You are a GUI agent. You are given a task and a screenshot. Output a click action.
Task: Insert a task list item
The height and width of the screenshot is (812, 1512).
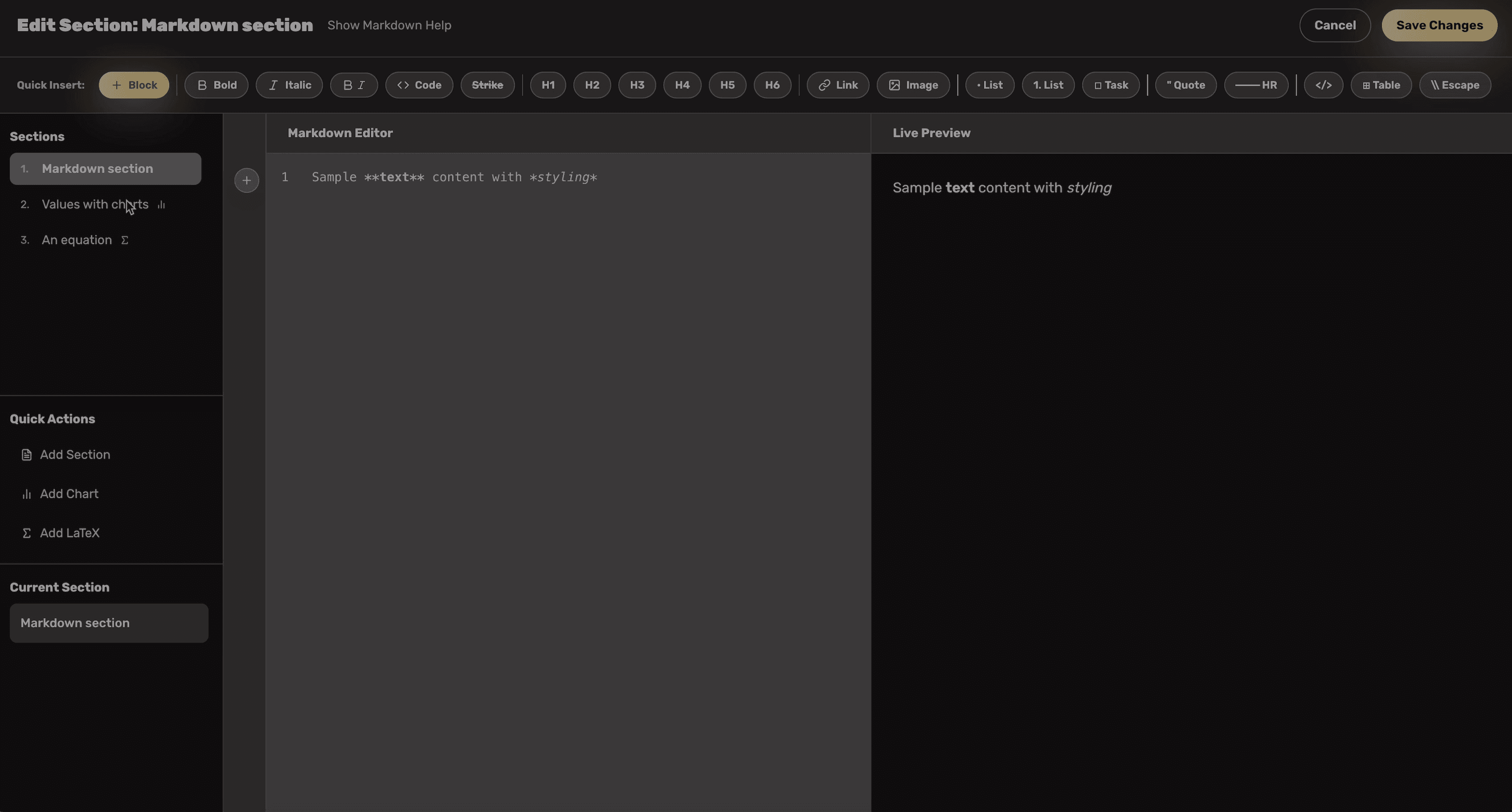[1110, 85]
